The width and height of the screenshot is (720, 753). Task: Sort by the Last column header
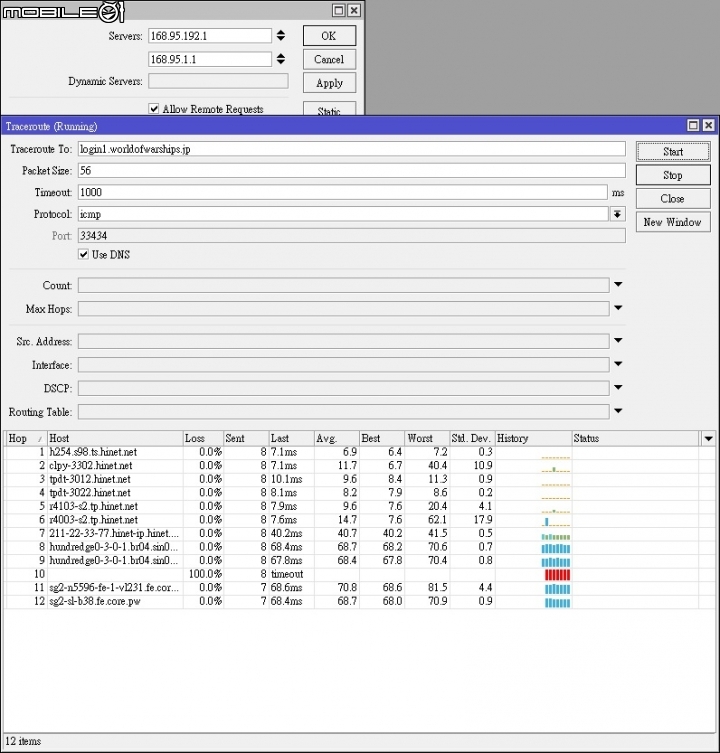[292, 438]
